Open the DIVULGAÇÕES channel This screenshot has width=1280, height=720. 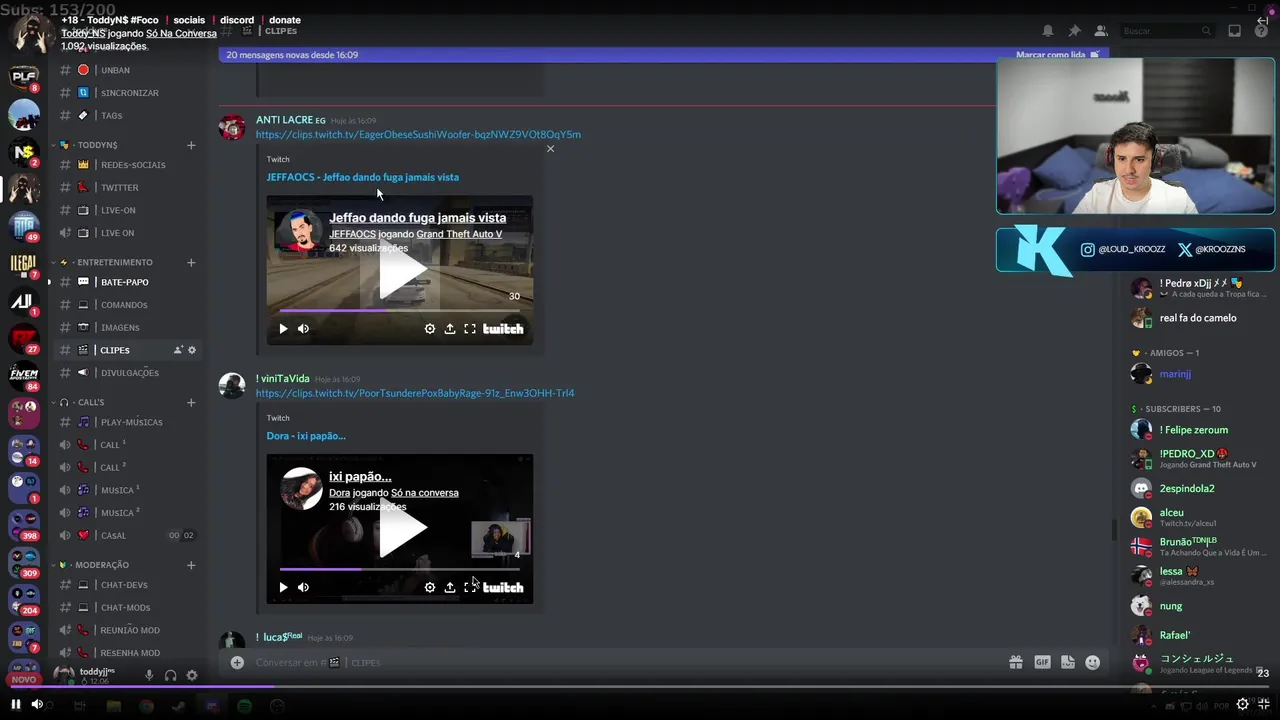pos(128,373)
